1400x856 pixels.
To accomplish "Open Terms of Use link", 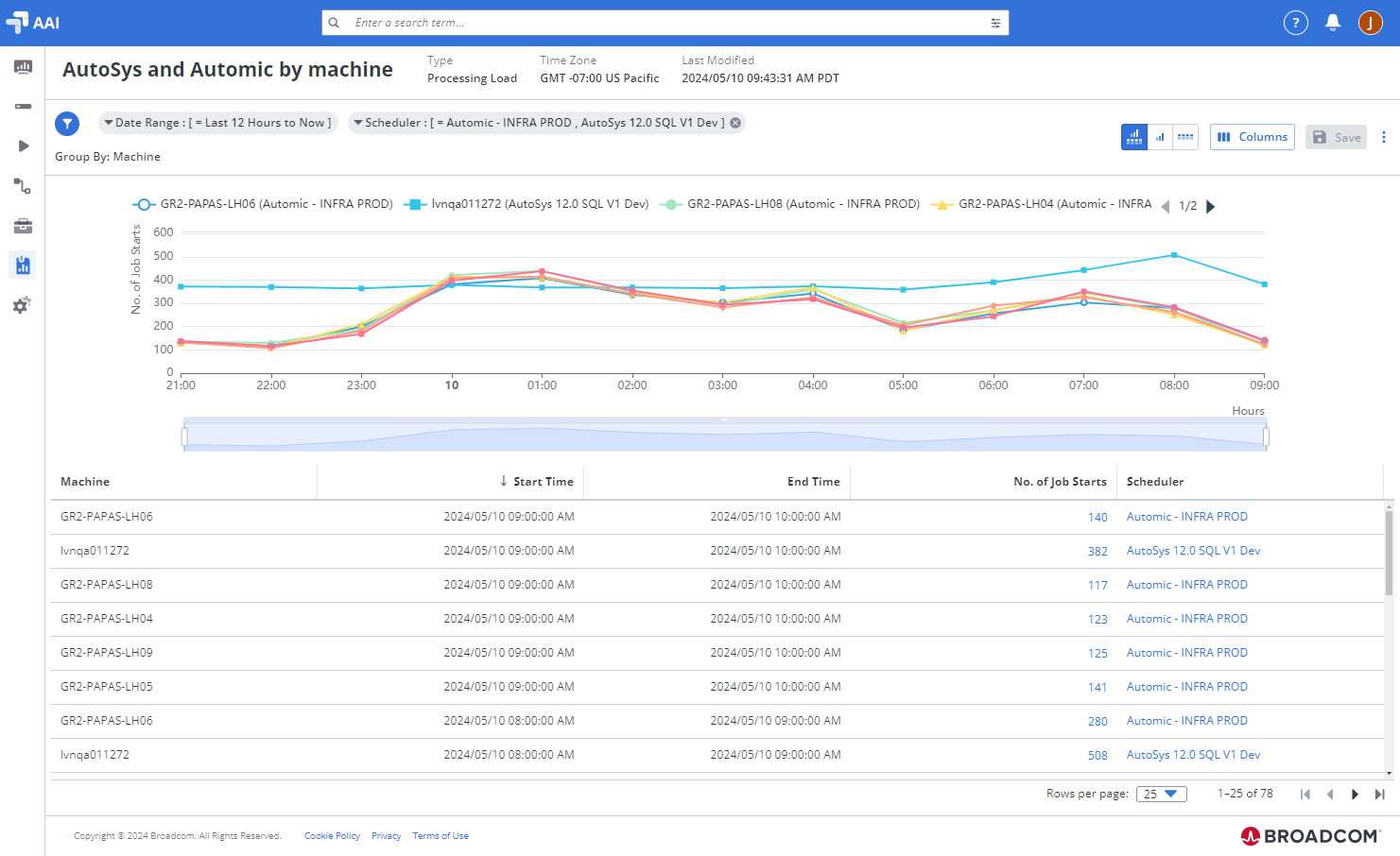I will [x=441, y=836].
